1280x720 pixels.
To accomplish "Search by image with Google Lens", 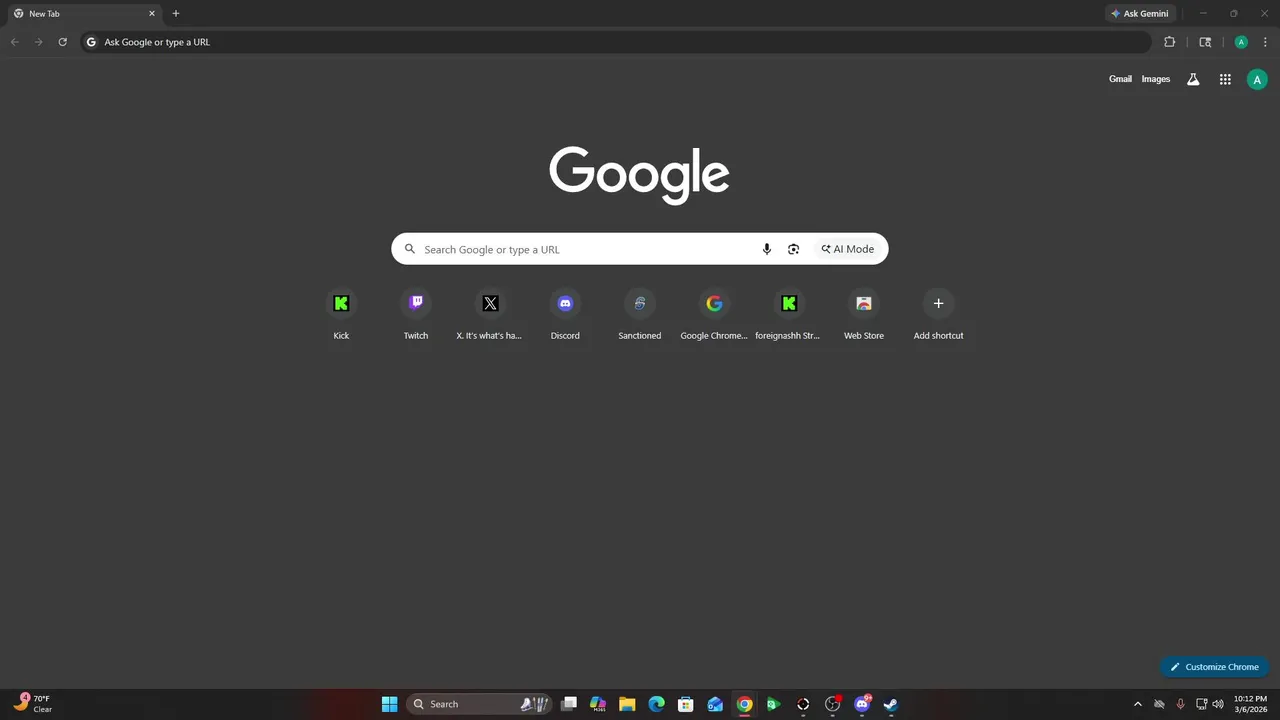I will click(793, 249).
